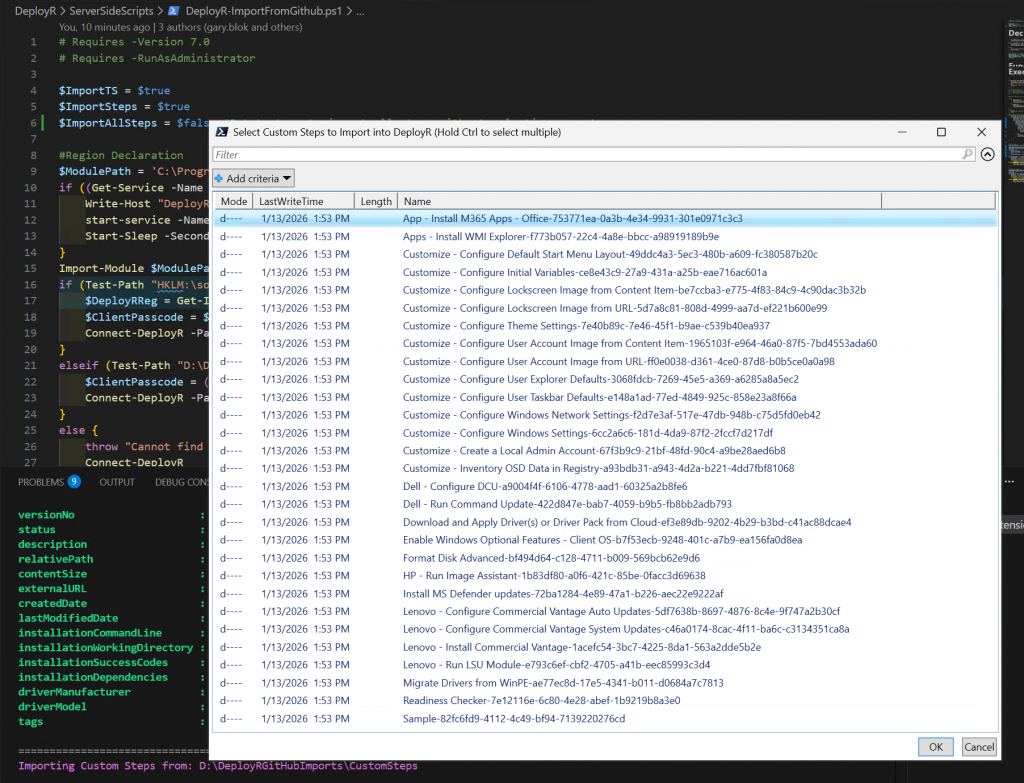Switch to the OUTPUT panel tab
This screenshot has height=783, width=1024.
pos(117,482)
